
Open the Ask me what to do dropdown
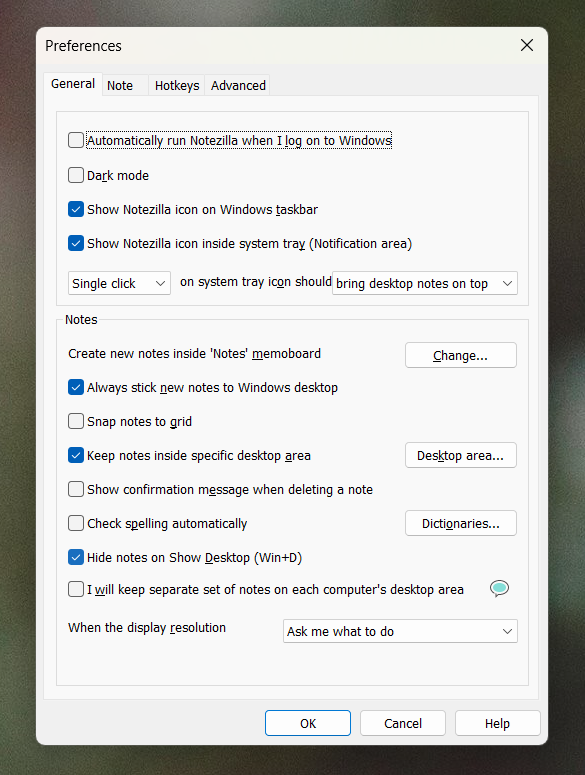400,631
